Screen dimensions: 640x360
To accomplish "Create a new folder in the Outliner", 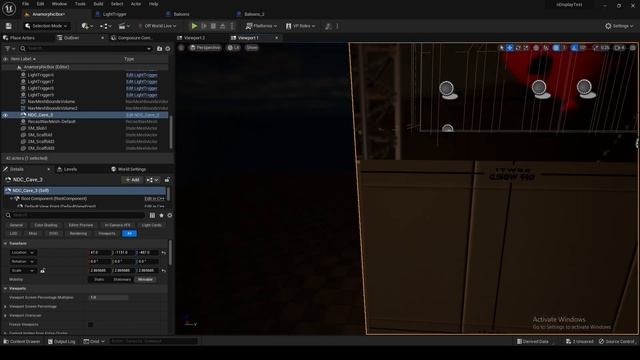I will [x=160, y=48].
